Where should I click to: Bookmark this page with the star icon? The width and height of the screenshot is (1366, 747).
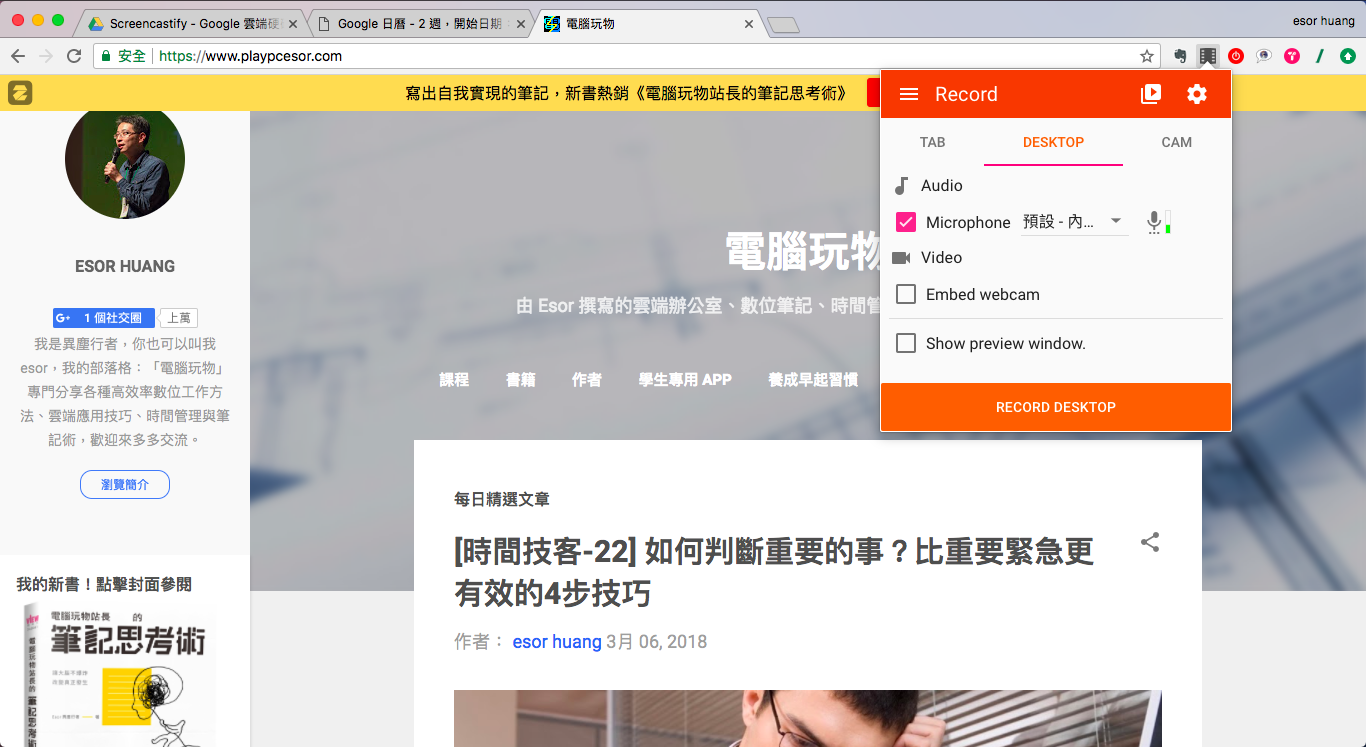pyautogui.click(x=1147, y=56)
